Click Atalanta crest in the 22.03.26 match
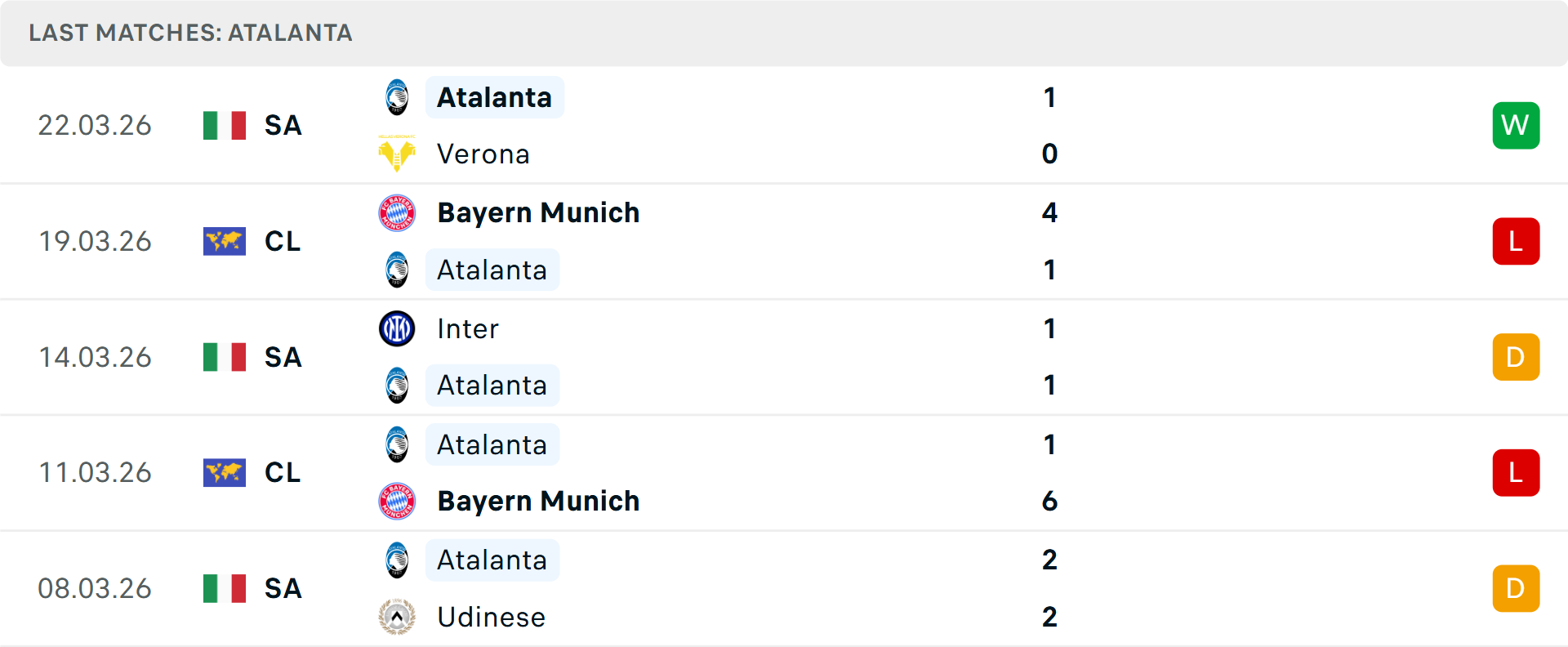The image size is (1568, 647). point(397,97)
